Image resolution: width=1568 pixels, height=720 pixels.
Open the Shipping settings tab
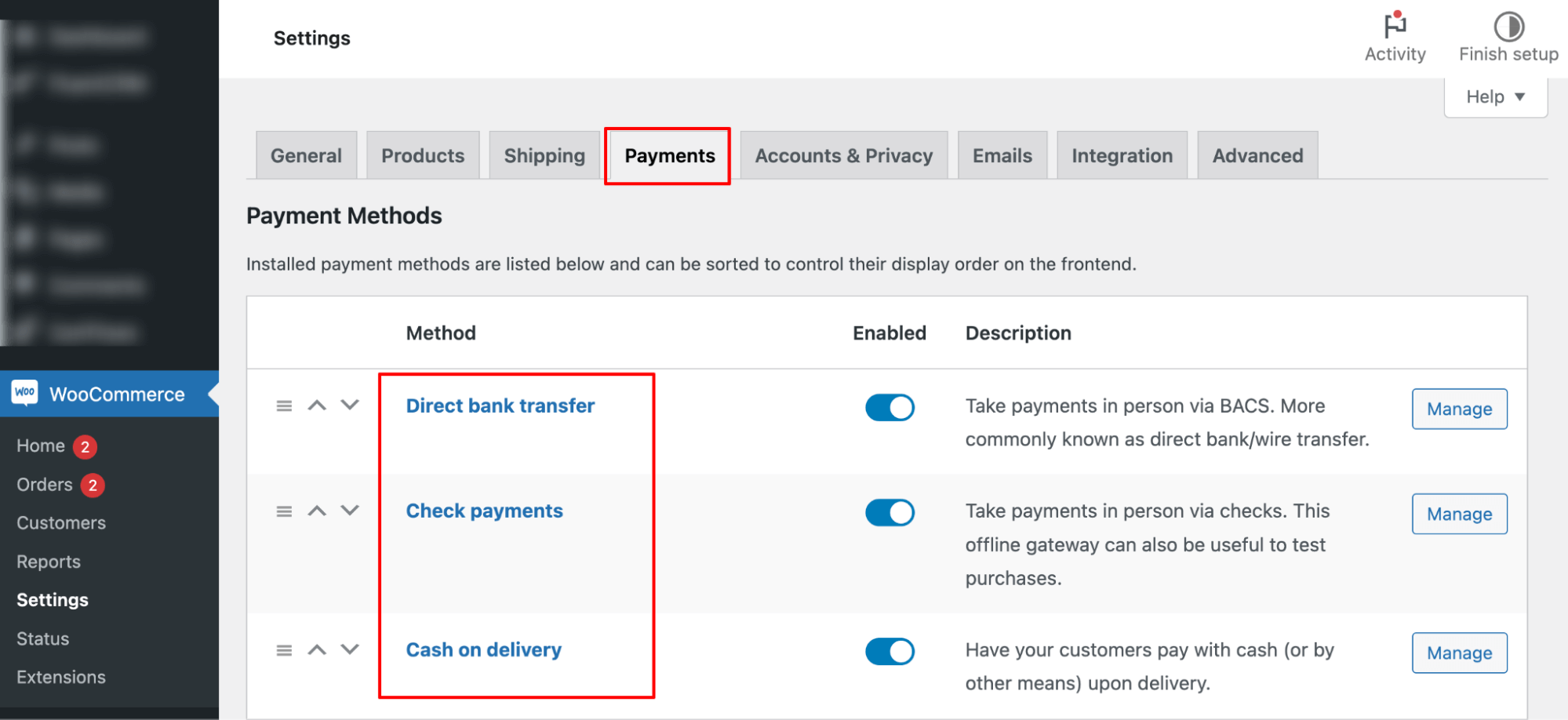[x=544, y=155]
